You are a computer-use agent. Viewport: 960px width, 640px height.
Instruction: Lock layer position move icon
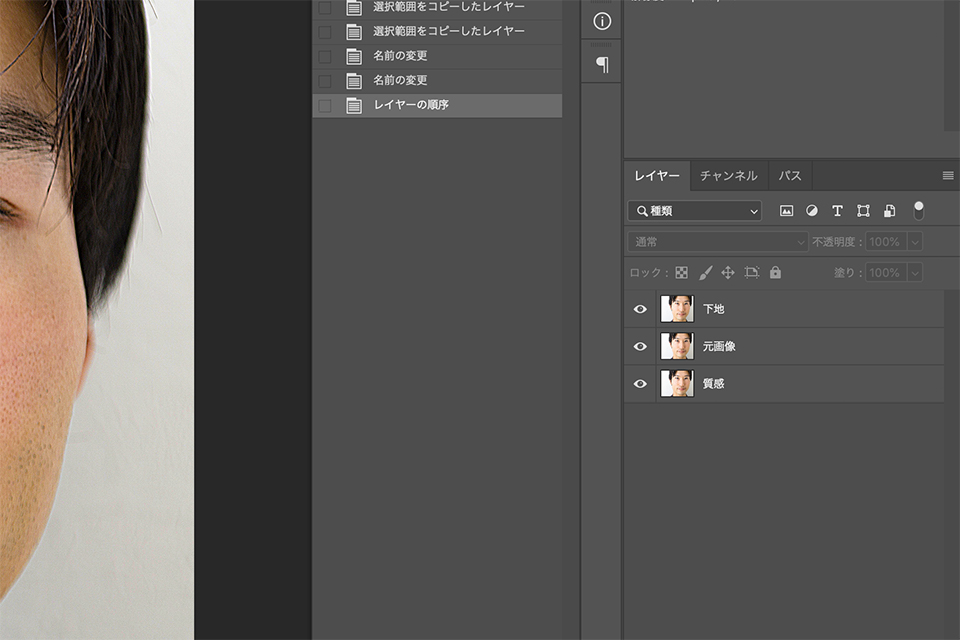click(x=728, y=273)
